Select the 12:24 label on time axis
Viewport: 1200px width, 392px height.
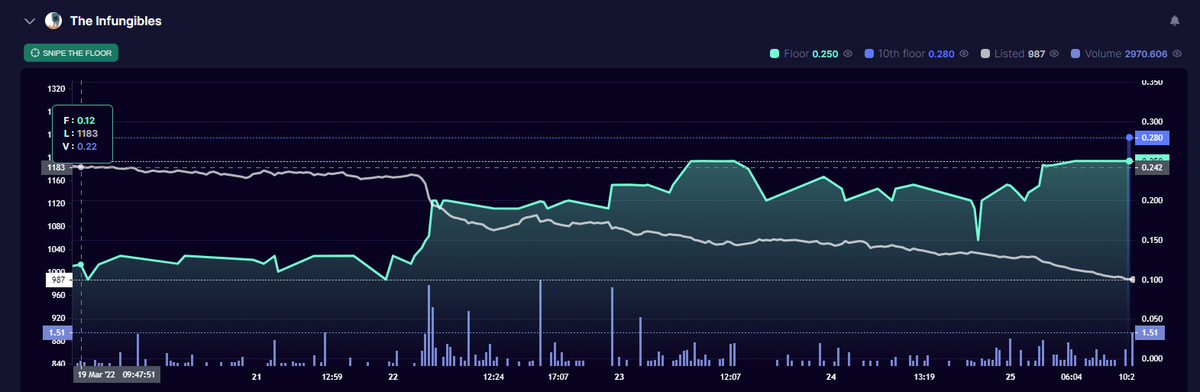coord(493,378)
